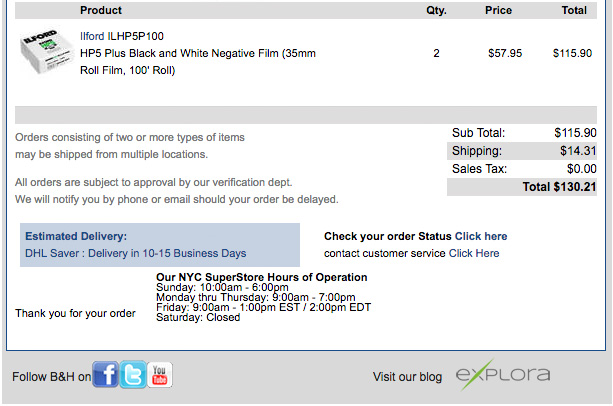This screenshot has width=613, height=406.
Task: Check order status via Click here link
Action: [481, 236]
